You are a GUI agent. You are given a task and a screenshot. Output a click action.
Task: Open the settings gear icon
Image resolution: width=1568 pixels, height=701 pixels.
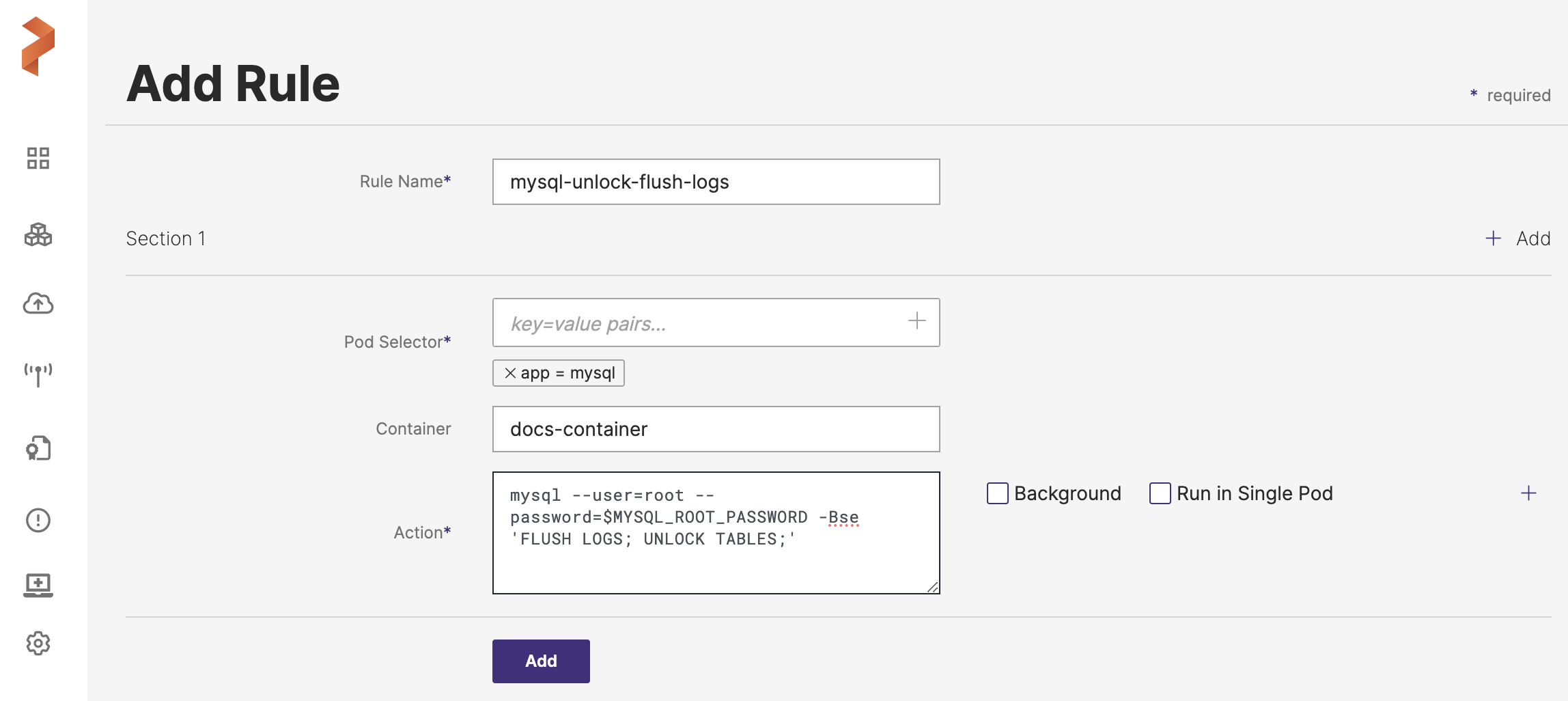pos(38,643)
